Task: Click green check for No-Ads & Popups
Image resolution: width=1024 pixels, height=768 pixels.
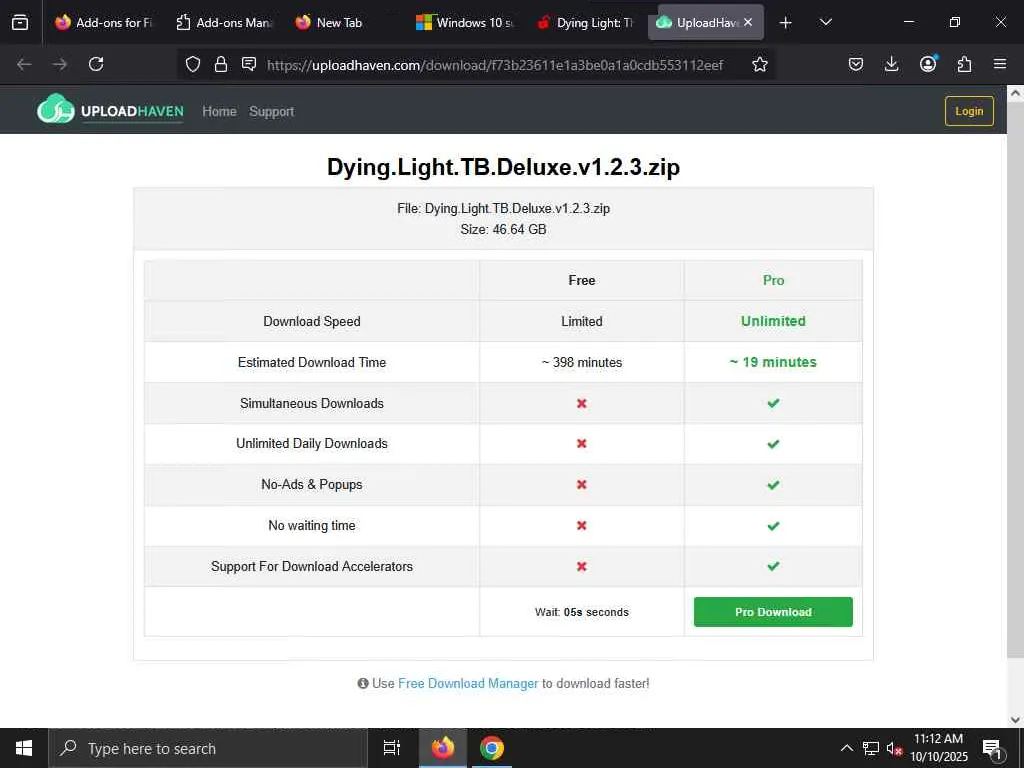Action: 773,485
